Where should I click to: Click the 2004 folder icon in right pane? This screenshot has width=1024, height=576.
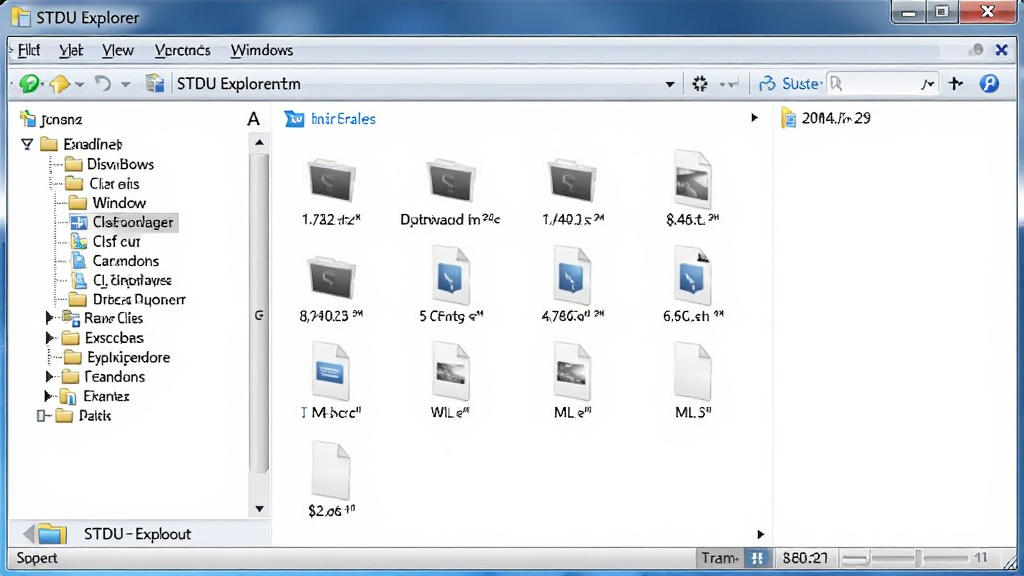(789, 118)
